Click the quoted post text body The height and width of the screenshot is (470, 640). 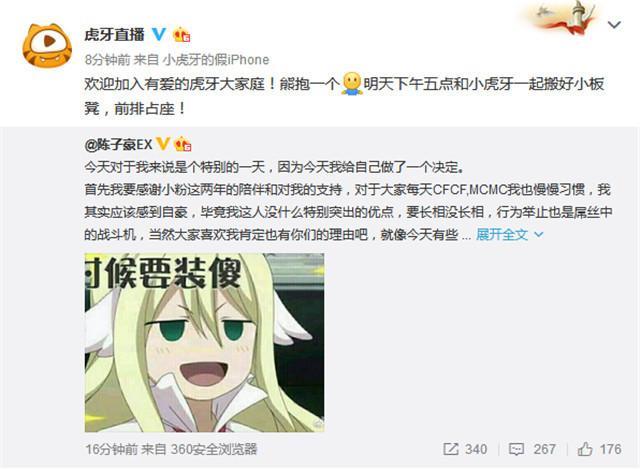[x=348, y=201]
